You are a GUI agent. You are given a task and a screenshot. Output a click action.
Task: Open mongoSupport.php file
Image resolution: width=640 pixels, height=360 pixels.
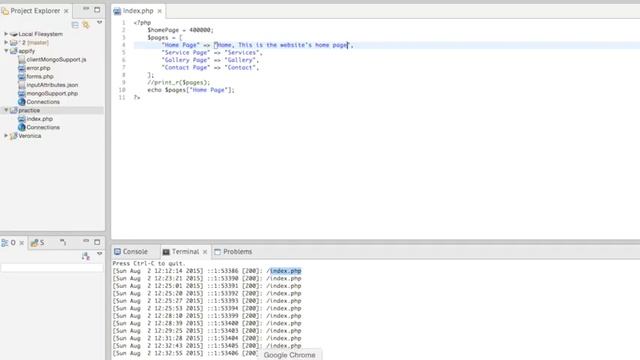[52, 93]
